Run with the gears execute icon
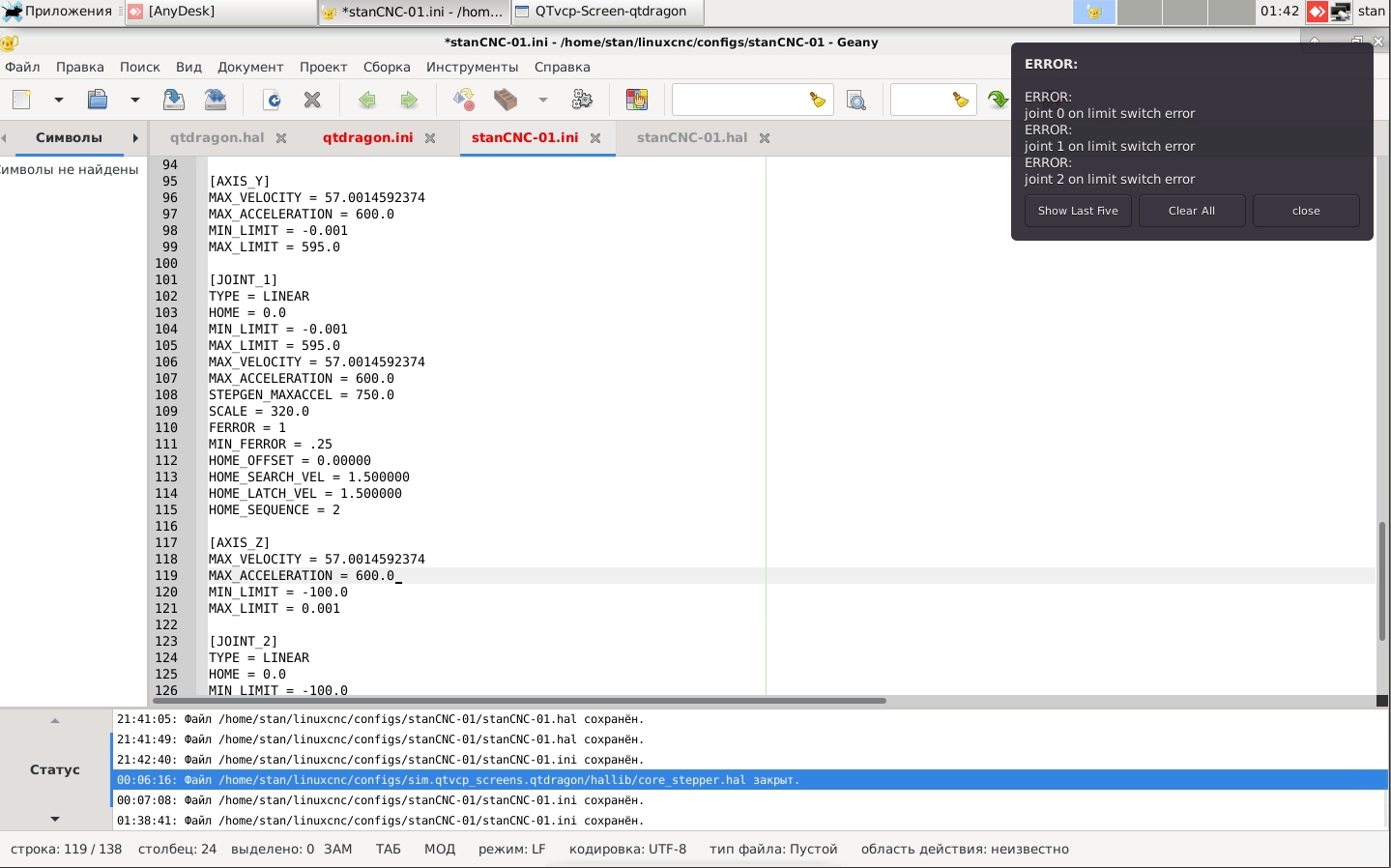The height and width of the screenshot is (868, 1391). tap(582, 100)
